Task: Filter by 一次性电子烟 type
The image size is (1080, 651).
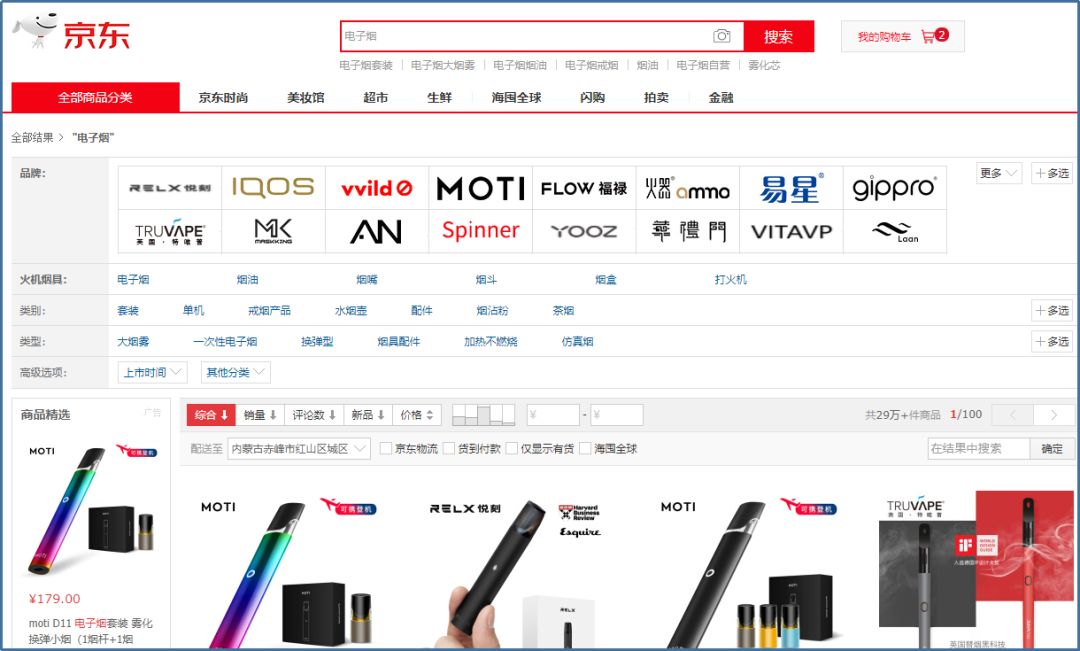Action: tap(225, 341)
